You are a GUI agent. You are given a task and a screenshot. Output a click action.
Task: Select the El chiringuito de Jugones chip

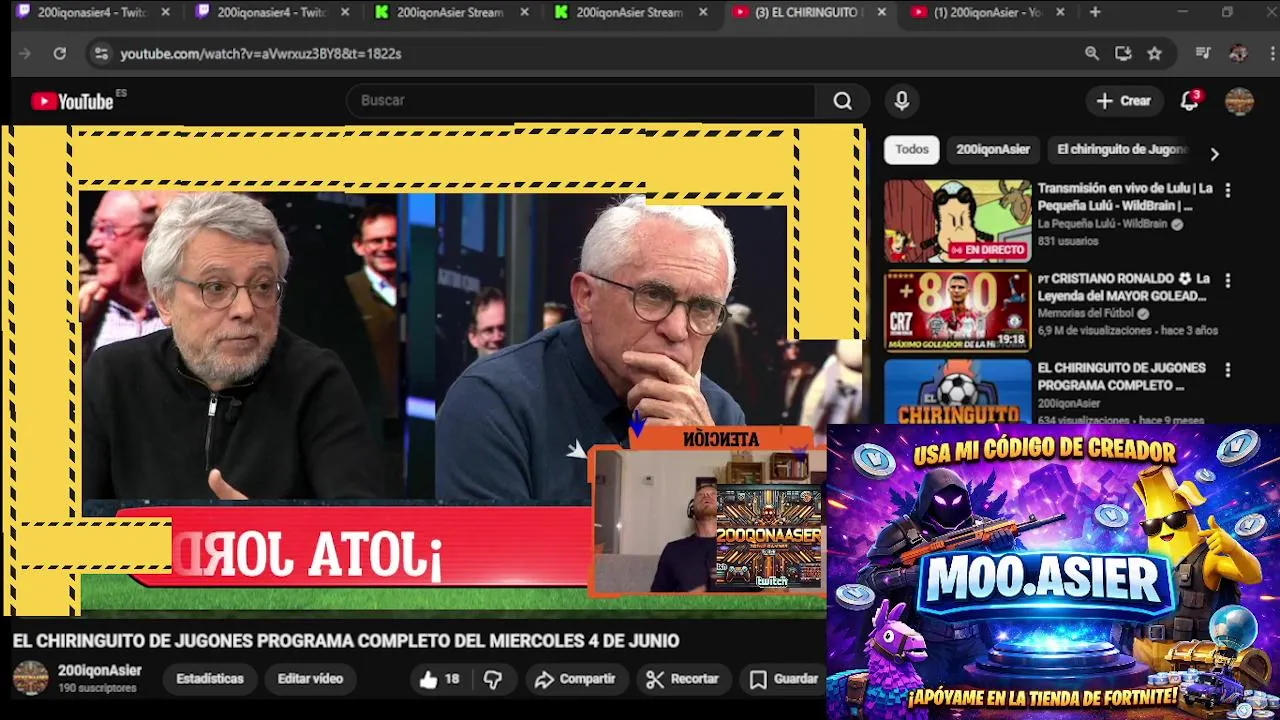[1122, 150]
